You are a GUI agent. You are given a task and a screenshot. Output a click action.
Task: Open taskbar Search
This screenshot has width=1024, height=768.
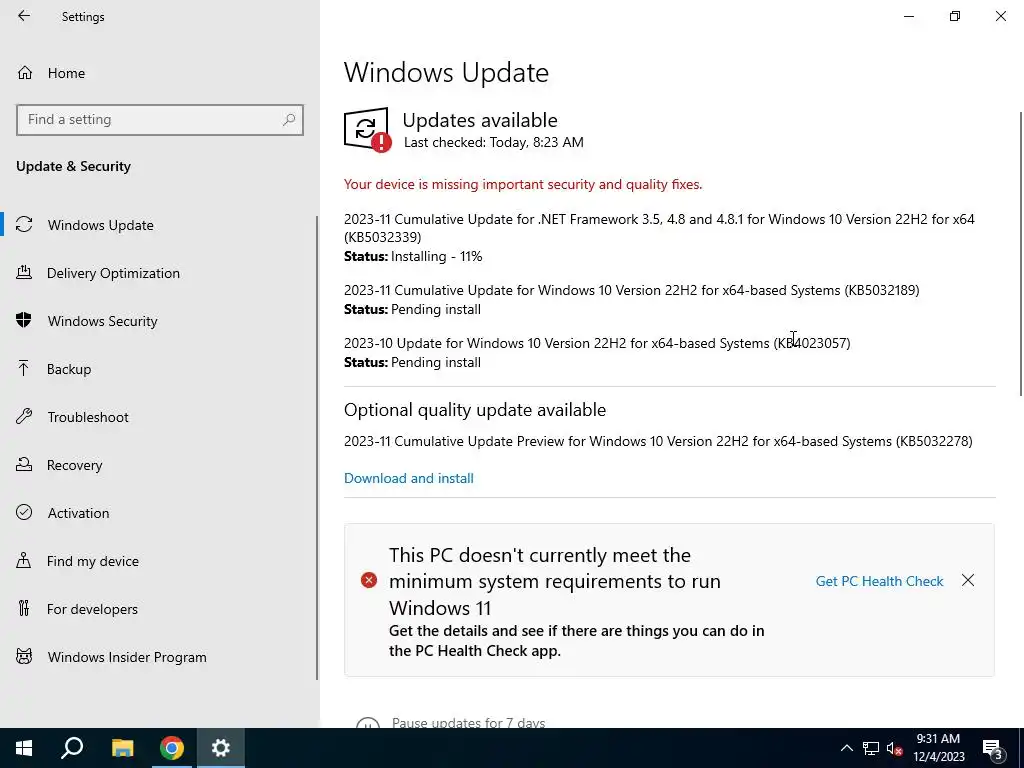click(x=72, y=748)
